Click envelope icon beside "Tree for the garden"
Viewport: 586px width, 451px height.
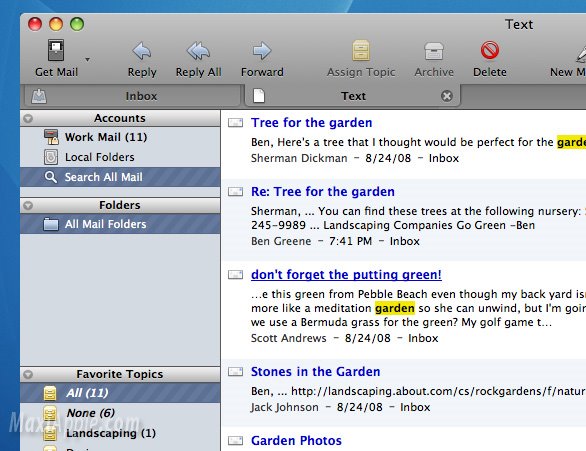coord(235,123)
